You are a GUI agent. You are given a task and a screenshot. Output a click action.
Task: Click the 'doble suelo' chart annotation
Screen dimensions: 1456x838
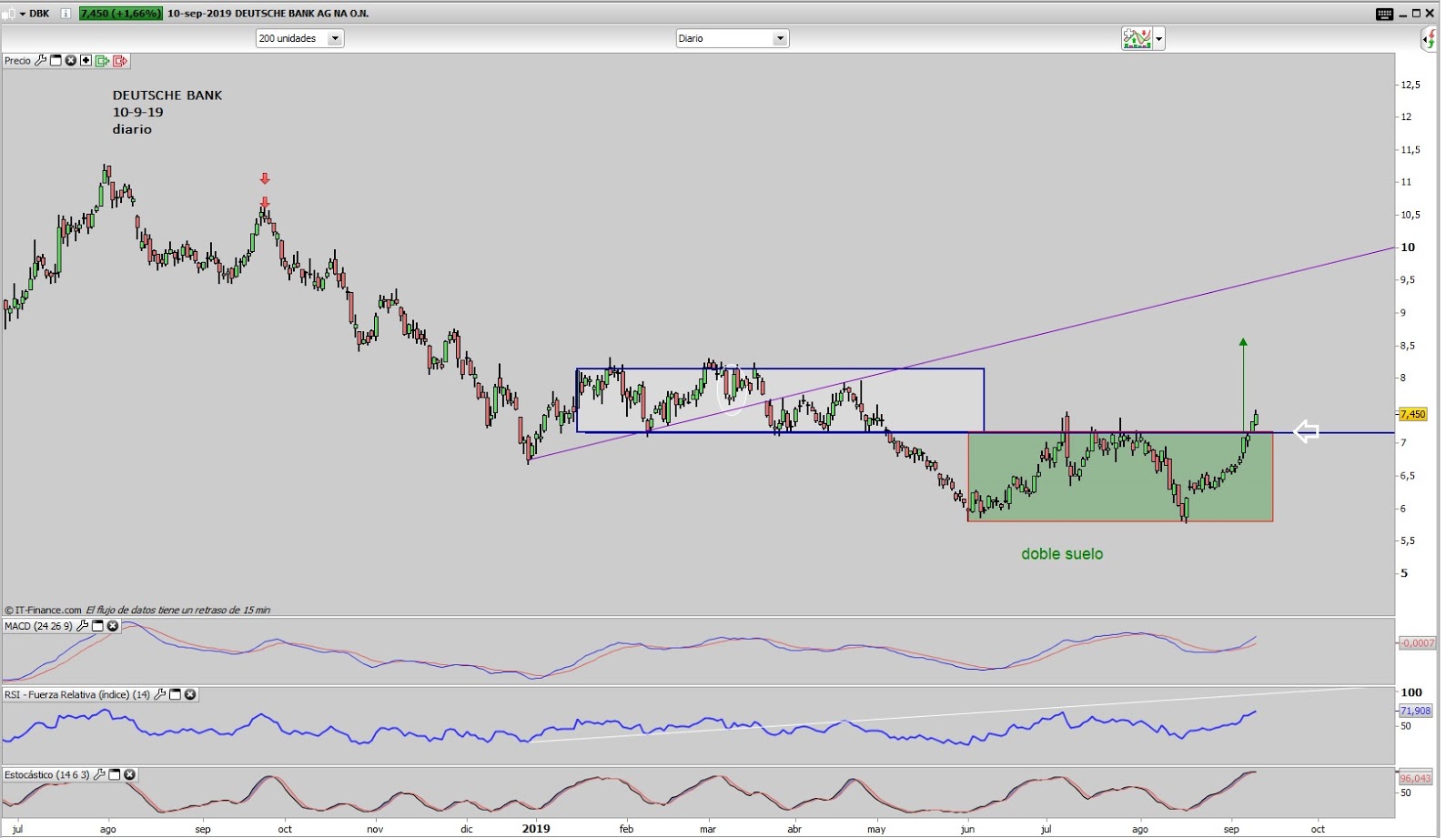click(x=1062, y=553)
